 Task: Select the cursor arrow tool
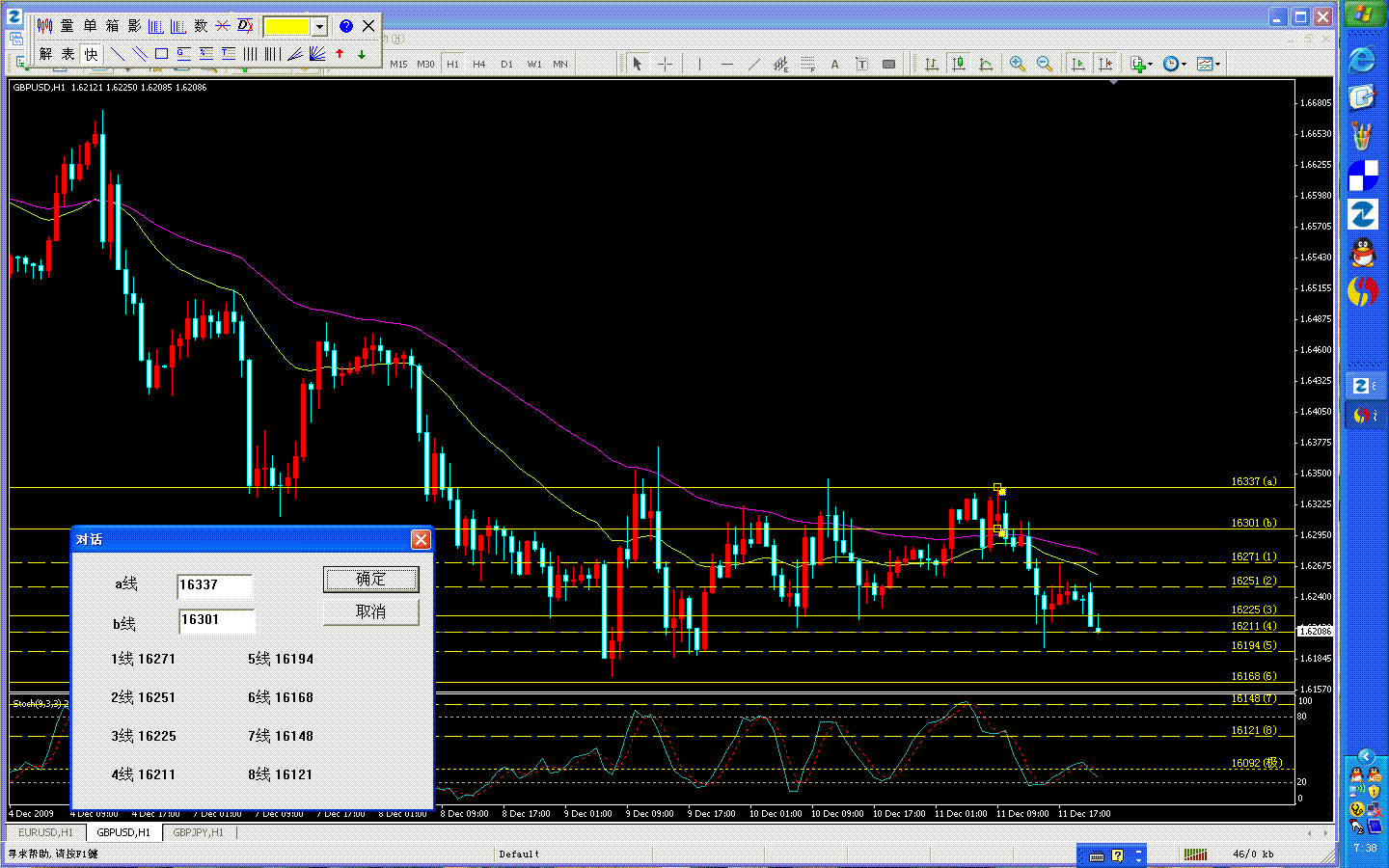638,64
